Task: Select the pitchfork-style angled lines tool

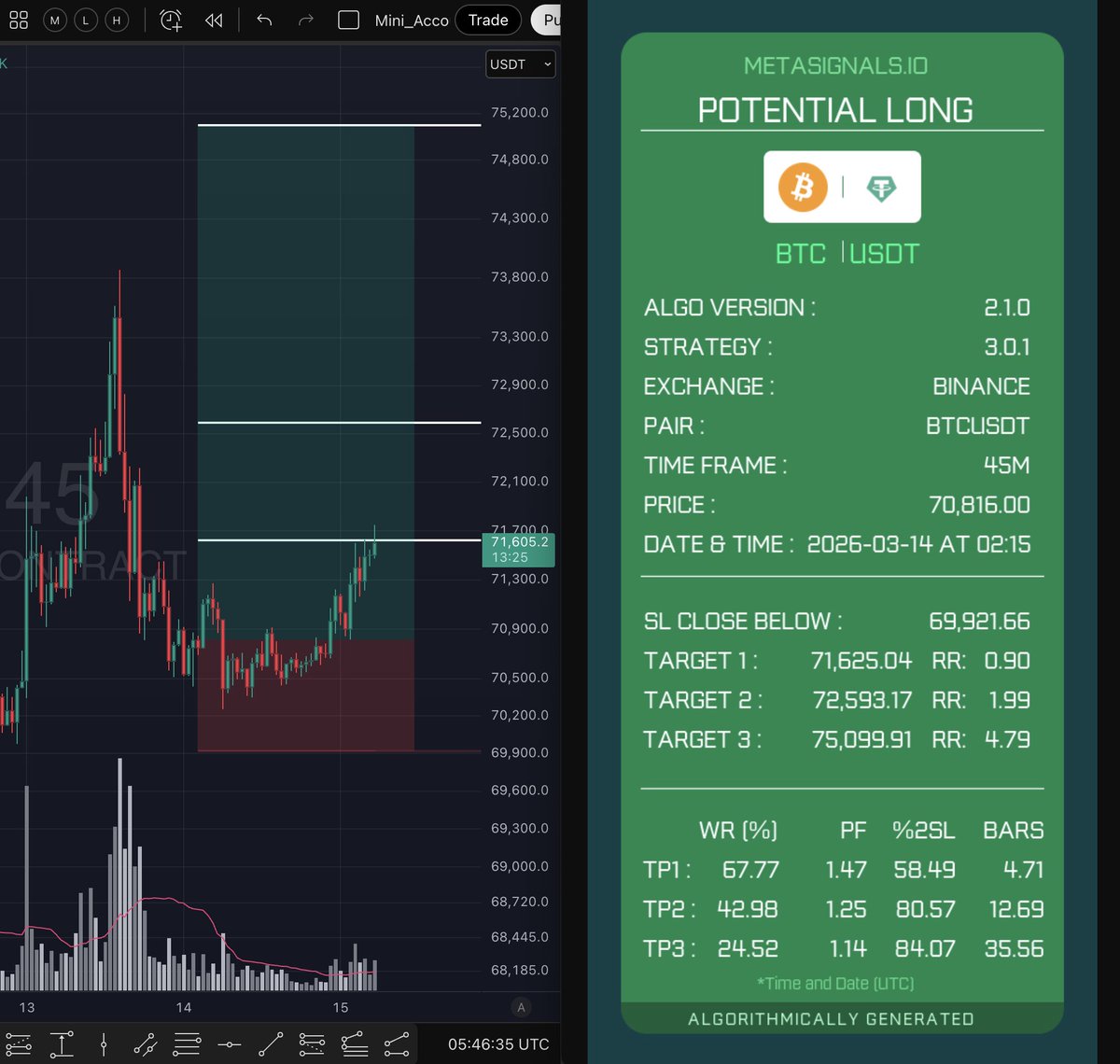Action: [x=354, y=1044]
